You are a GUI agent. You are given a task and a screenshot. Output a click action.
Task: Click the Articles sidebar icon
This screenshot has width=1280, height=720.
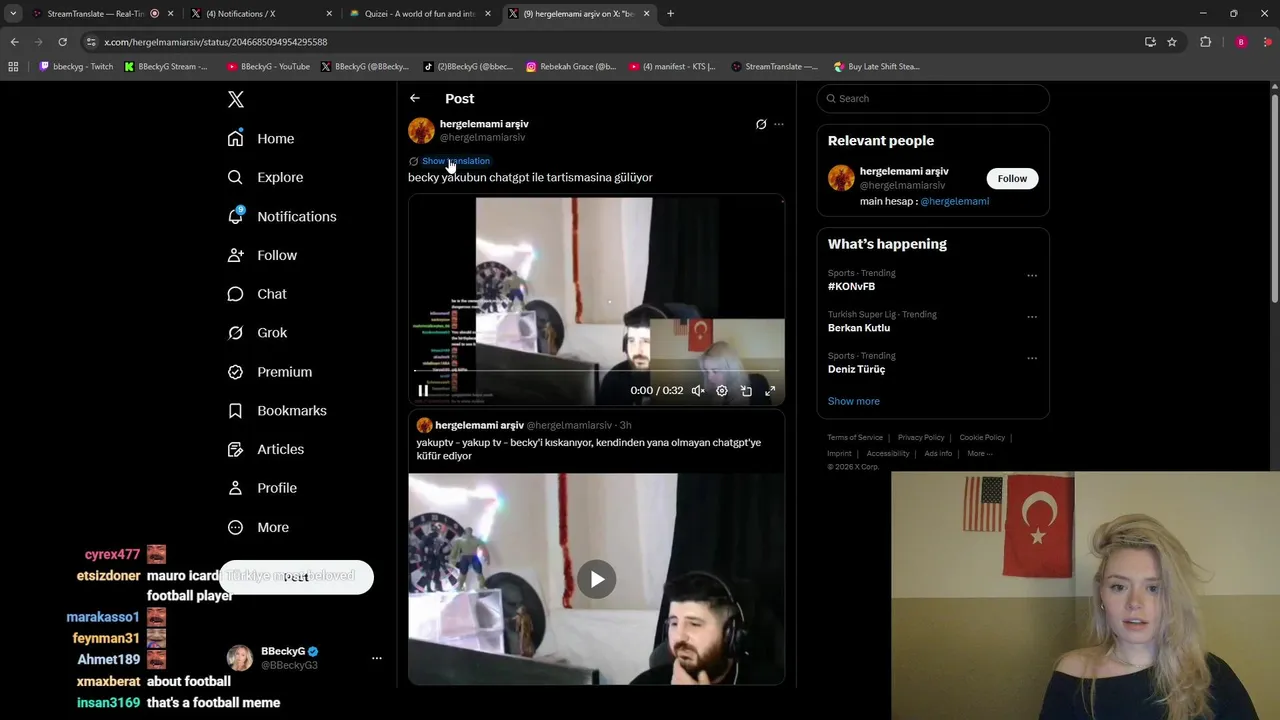235,449
